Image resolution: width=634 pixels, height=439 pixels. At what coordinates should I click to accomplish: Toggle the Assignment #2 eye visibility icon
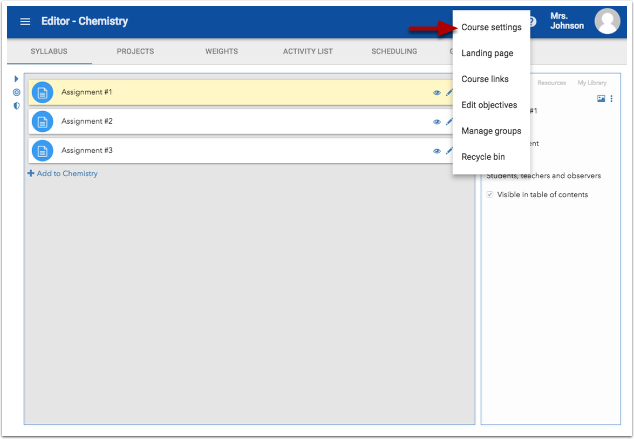[437, 122]
